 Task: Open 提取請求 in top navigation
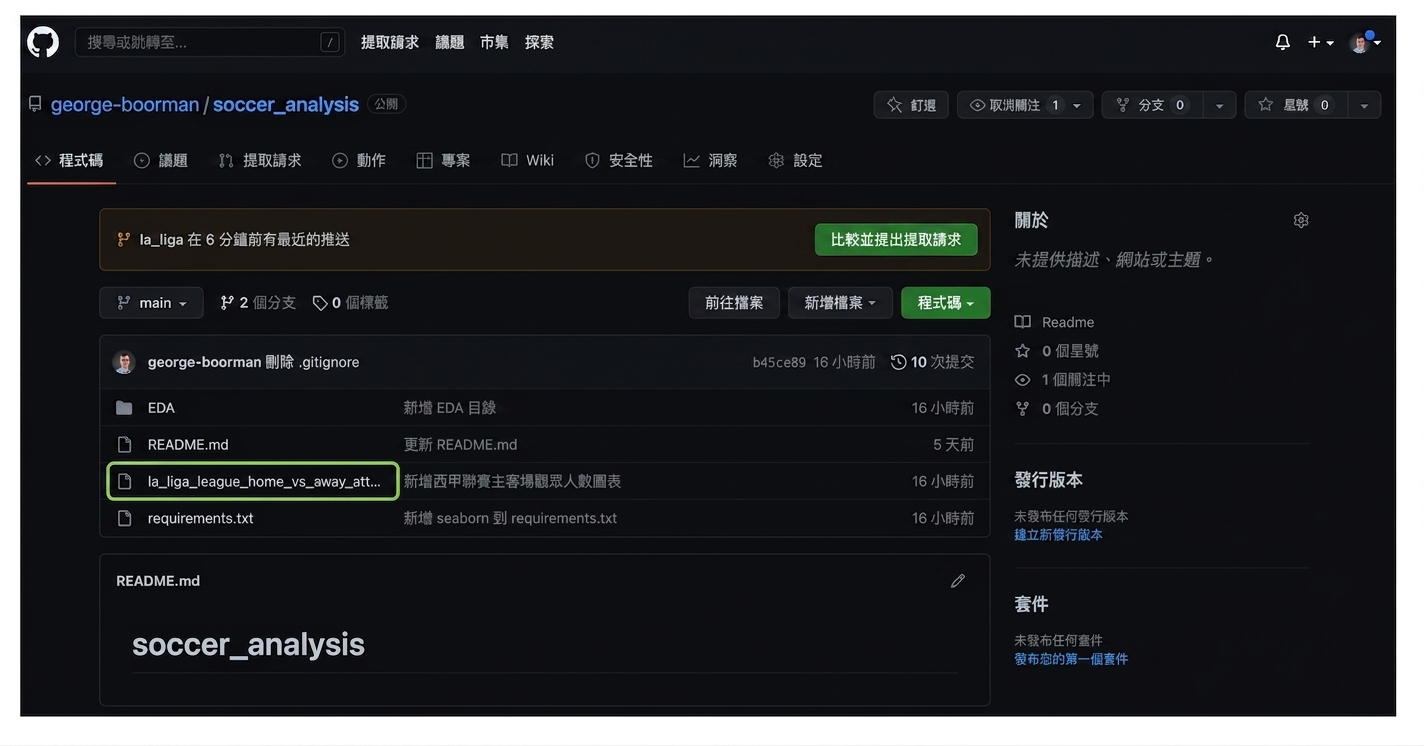click(390, 42)
